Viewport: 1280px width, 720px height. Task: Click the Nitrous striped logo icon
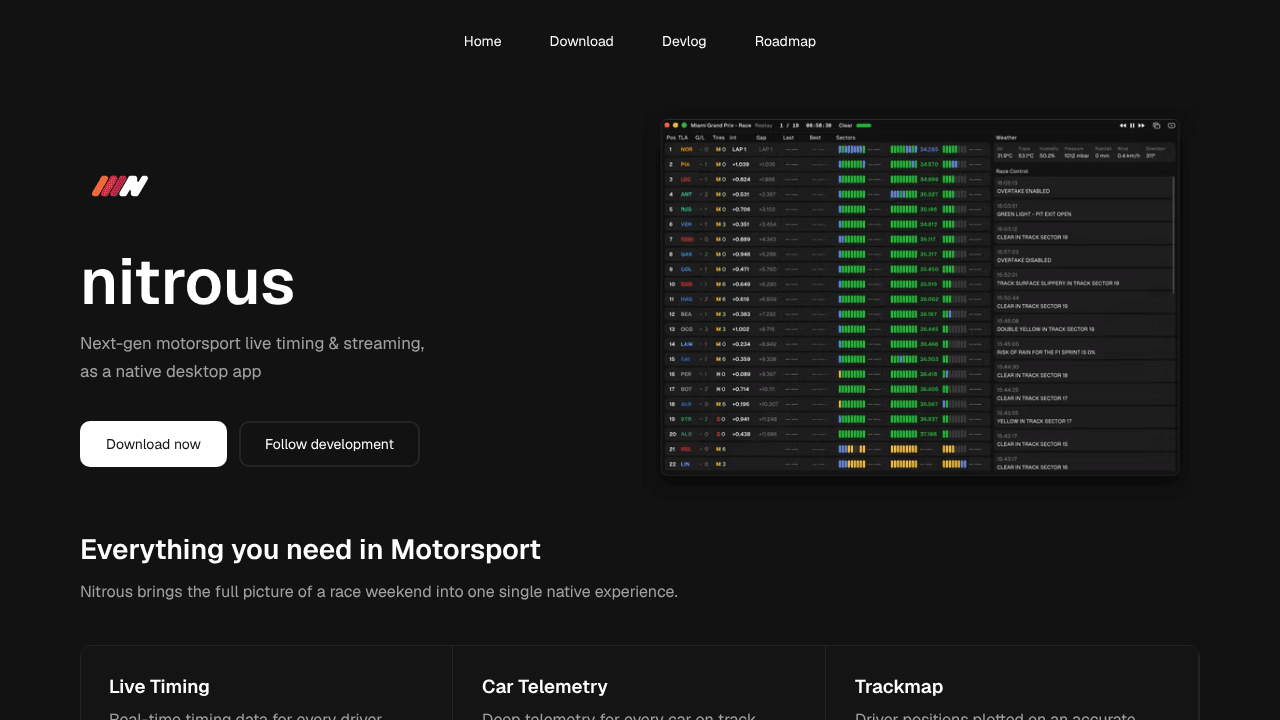click(120, 186)
